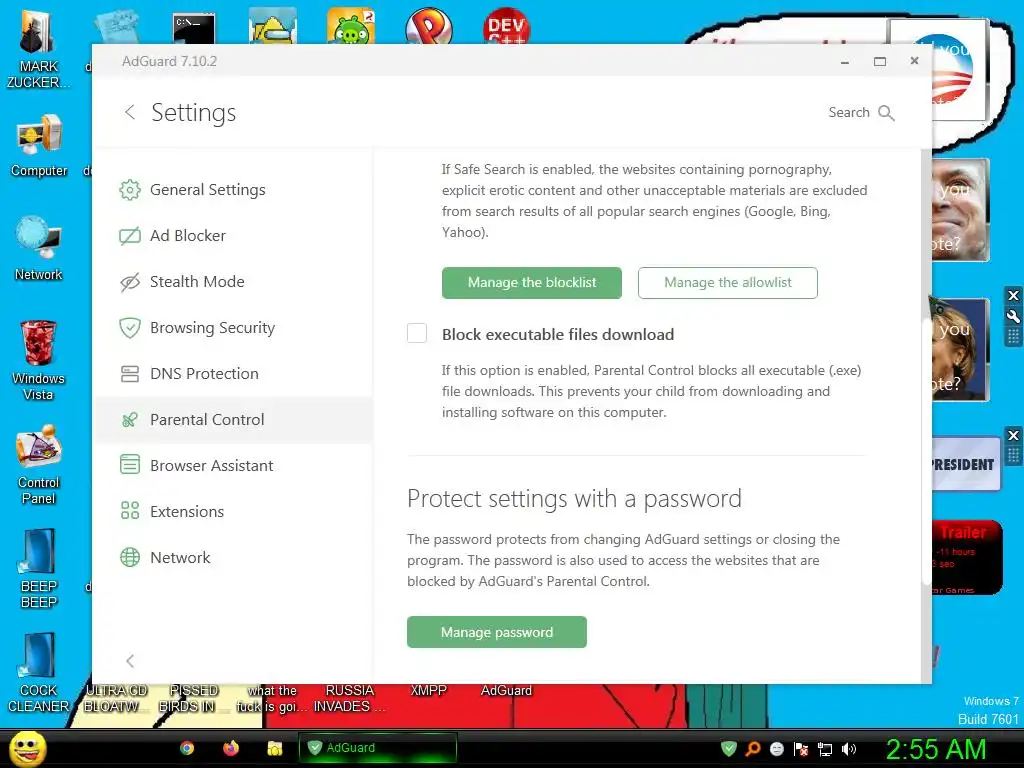The image size is (1024, 768).
Task: Select the MARK ZUCKER... desktop icon
Action: [x=39, y=50]
